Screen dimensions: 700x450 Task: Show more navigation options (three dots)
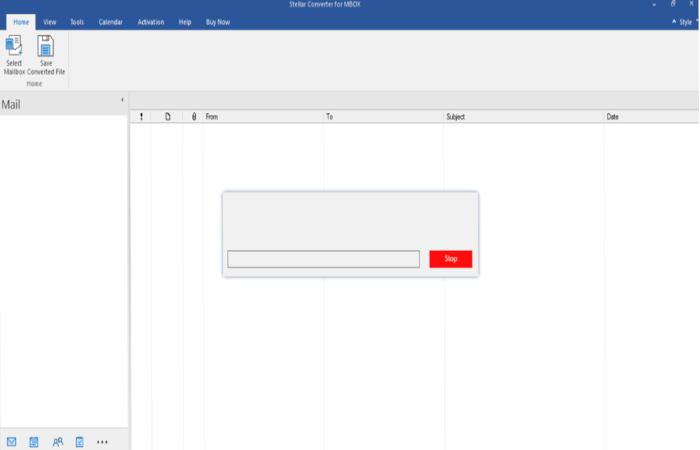tap(102, 442)
